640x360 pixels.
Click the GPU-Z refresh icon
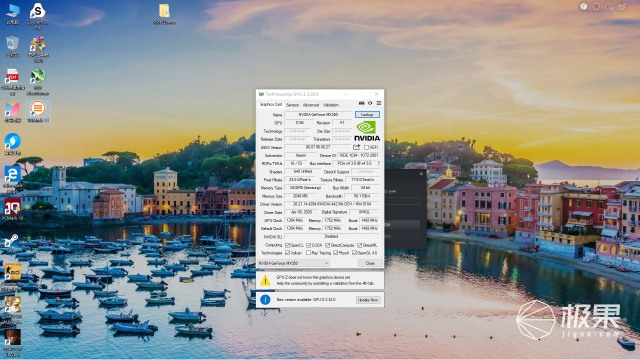click(x=370, y=103)
